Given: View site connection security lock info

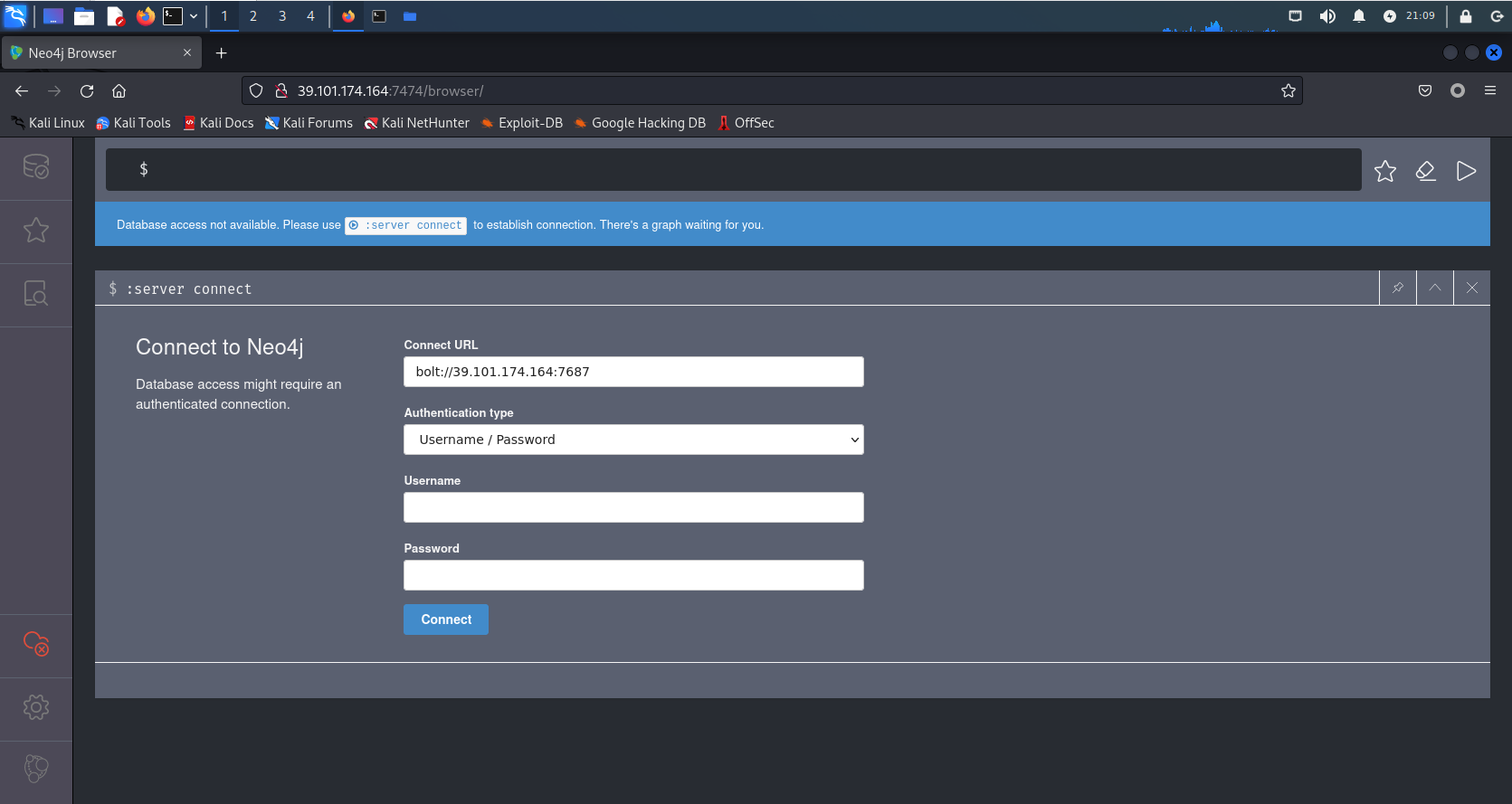Looking at the screenshot, I should coord(281,90).
